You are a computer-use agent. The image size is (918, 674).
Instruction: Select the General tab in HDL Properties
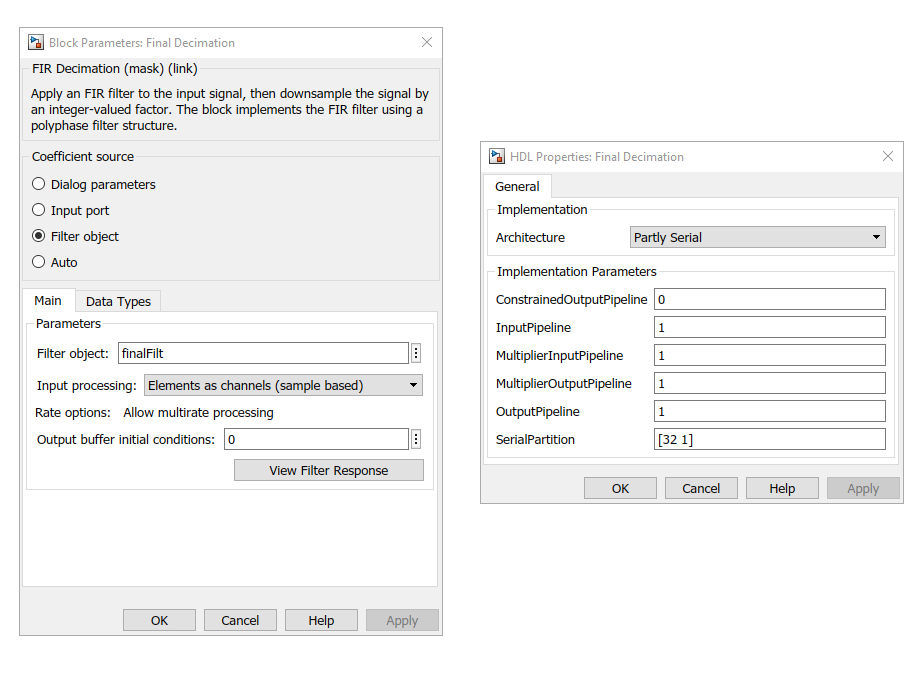click(517, 186)
